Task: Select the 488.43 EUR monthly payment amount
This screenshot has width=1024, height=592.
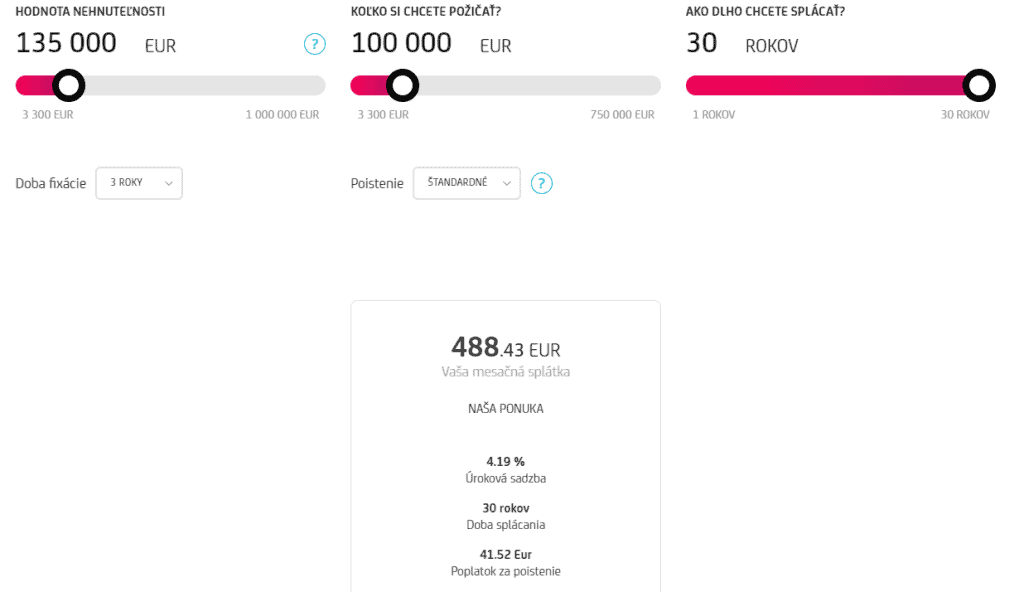Action: [505, 348]
